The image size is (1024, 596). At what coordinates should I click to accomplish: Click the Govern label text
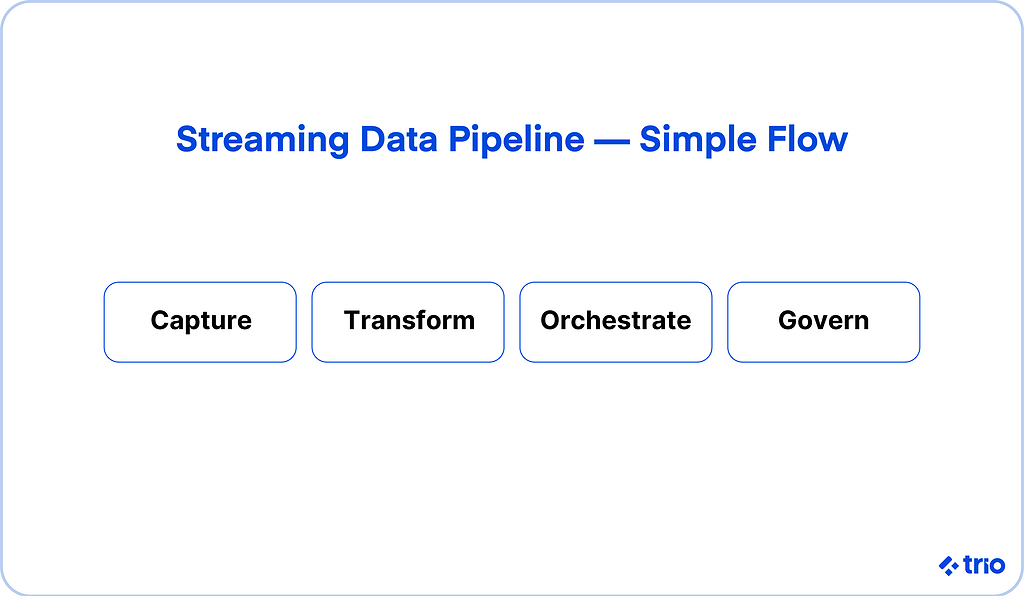pos(823,321)
